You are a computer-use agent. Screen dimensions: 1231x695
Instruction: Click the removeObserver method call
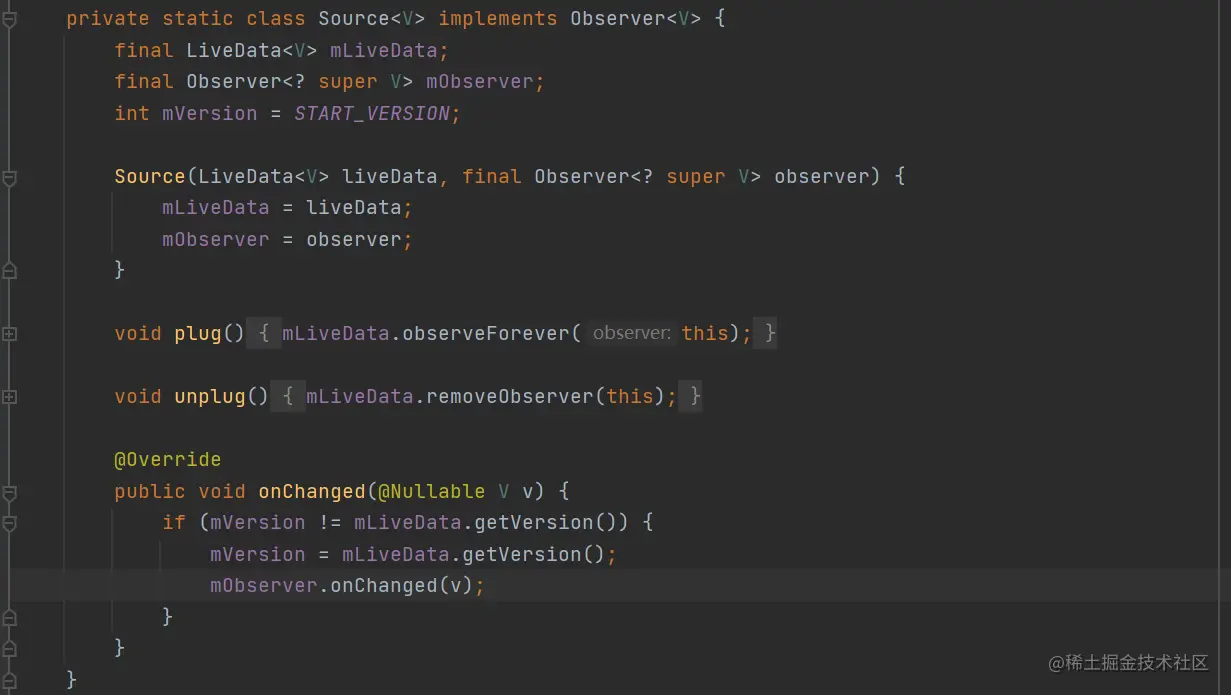(510, 397)
